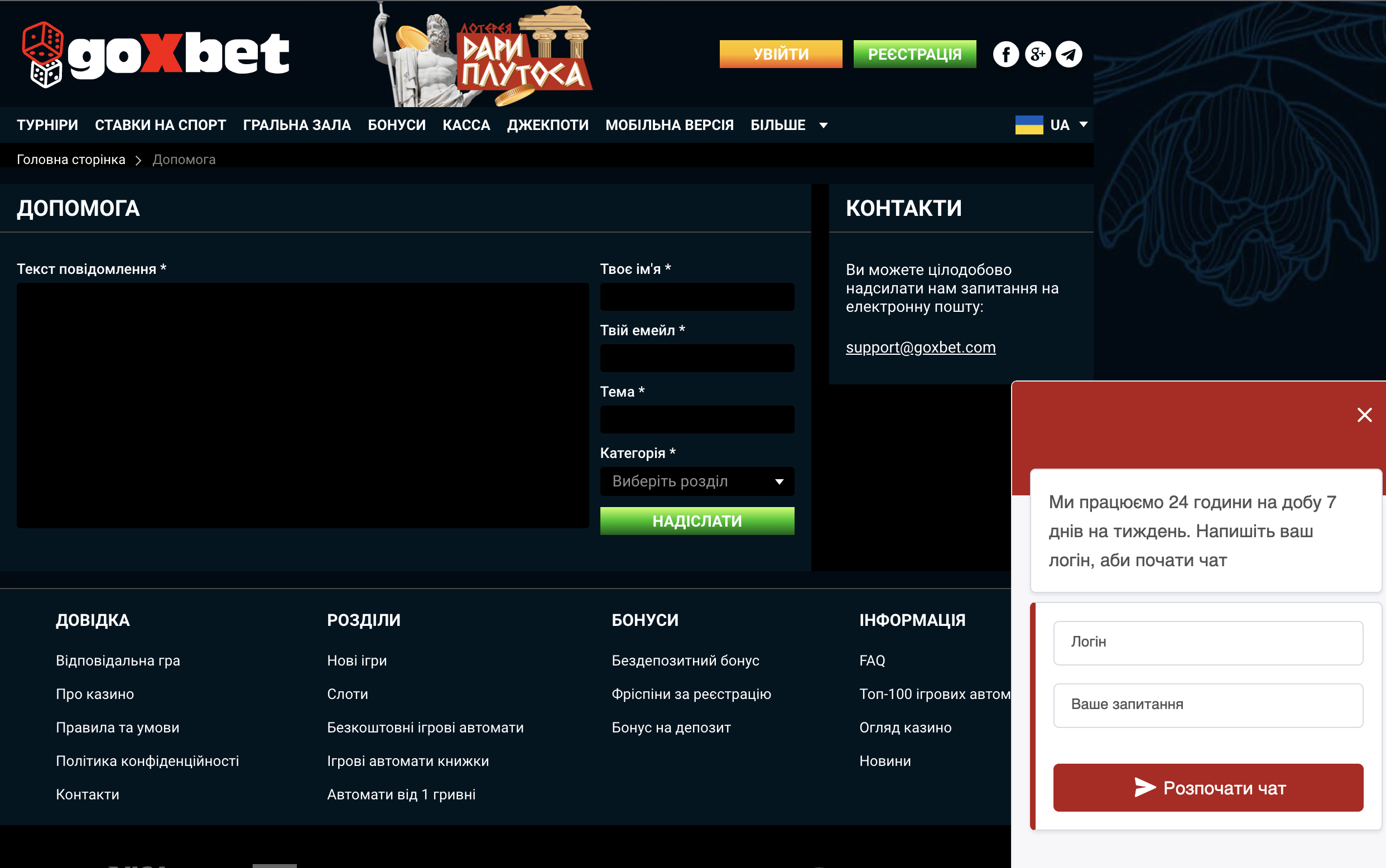Viewport: 1386px width, 868px height.
Task: Open БОНУСИ in top navigation
Action: pyautogui.click(x=397, y=125)
